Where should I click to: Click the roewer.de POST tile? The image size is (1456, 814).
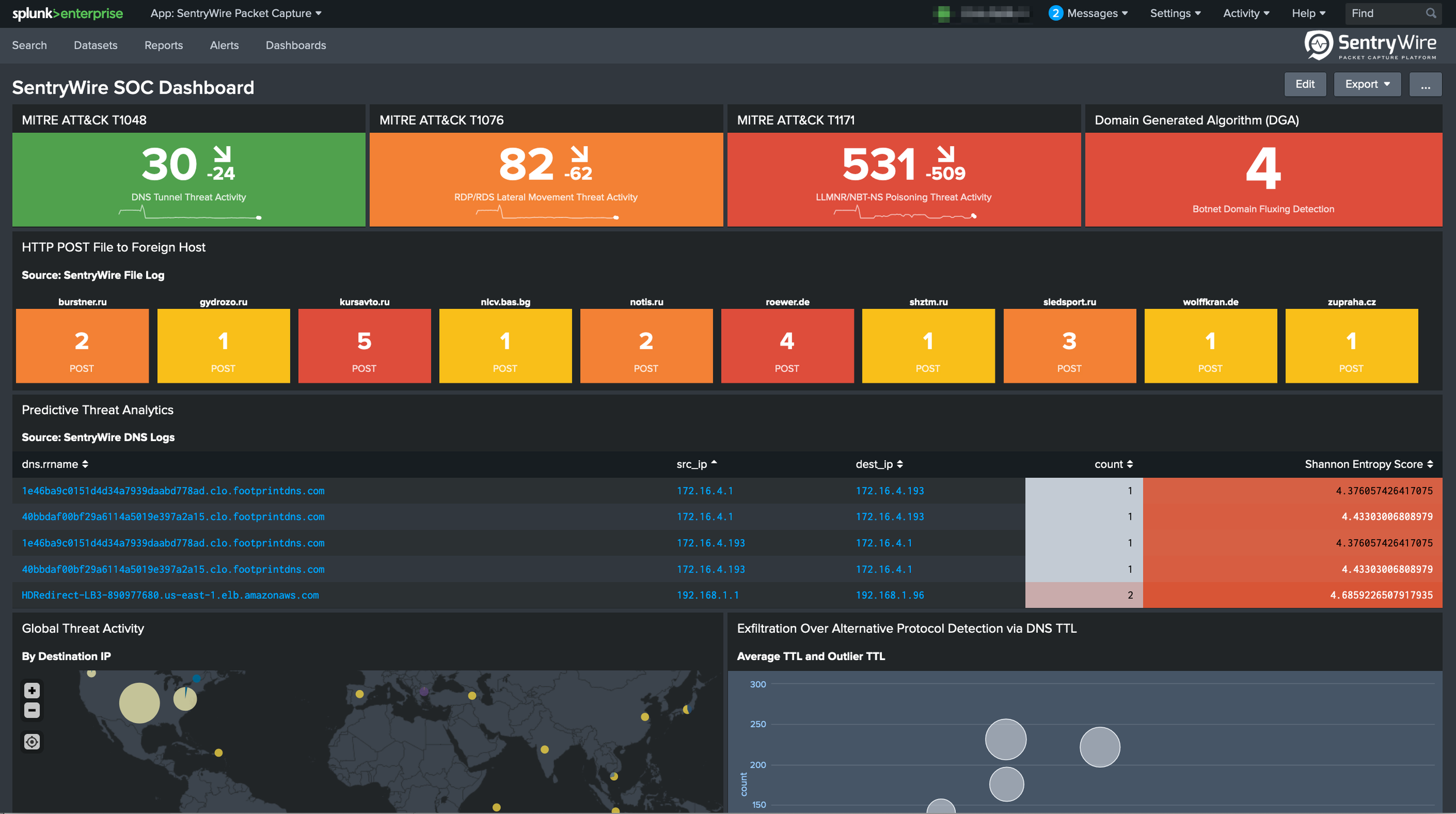pyautogui.click(x=787, y=346)
